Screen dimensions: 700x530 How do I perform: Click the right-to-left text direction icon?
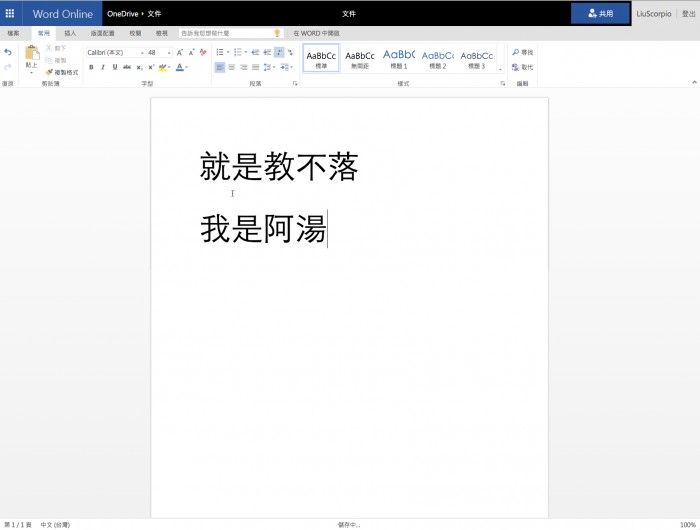(291, 52)
